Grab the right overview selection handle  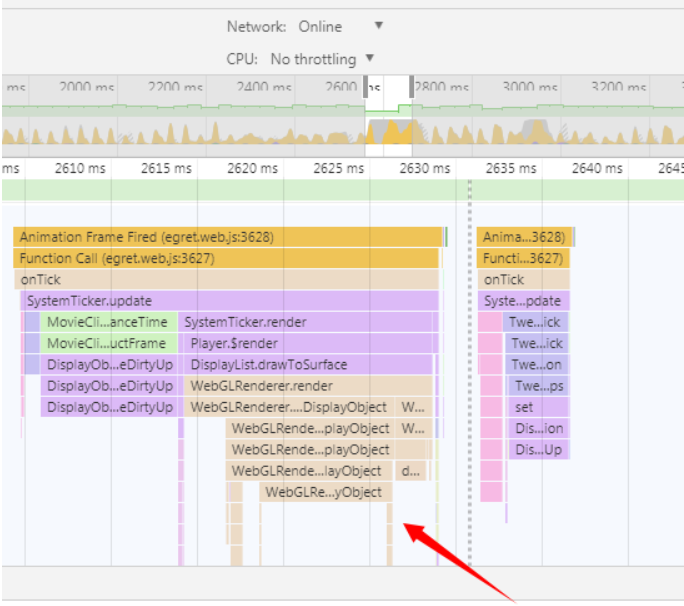(411, 86)
